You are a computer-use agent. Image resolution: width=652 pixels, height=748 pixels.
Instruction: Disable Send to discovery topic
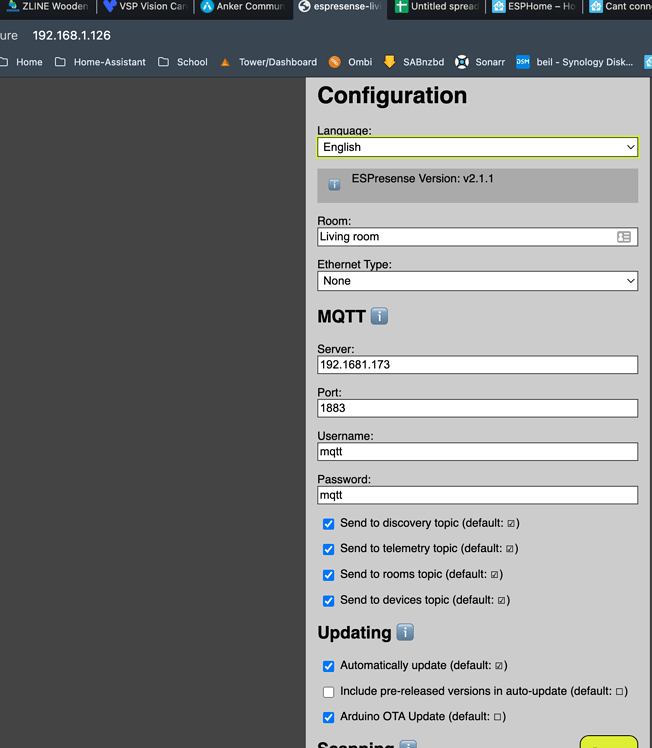pyautogui.click(x=328, y=523)
